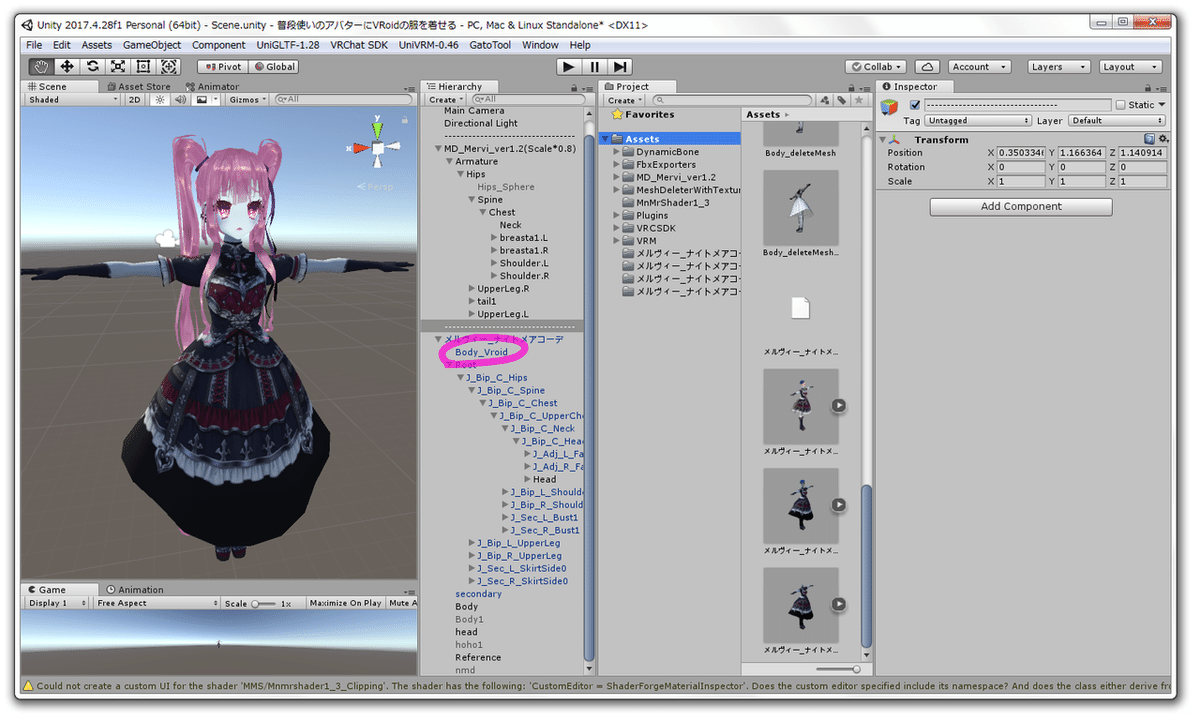Toggle scene lighting sun icon
The width and height of the screenshot is (1200, 721).
click(160, 99)
